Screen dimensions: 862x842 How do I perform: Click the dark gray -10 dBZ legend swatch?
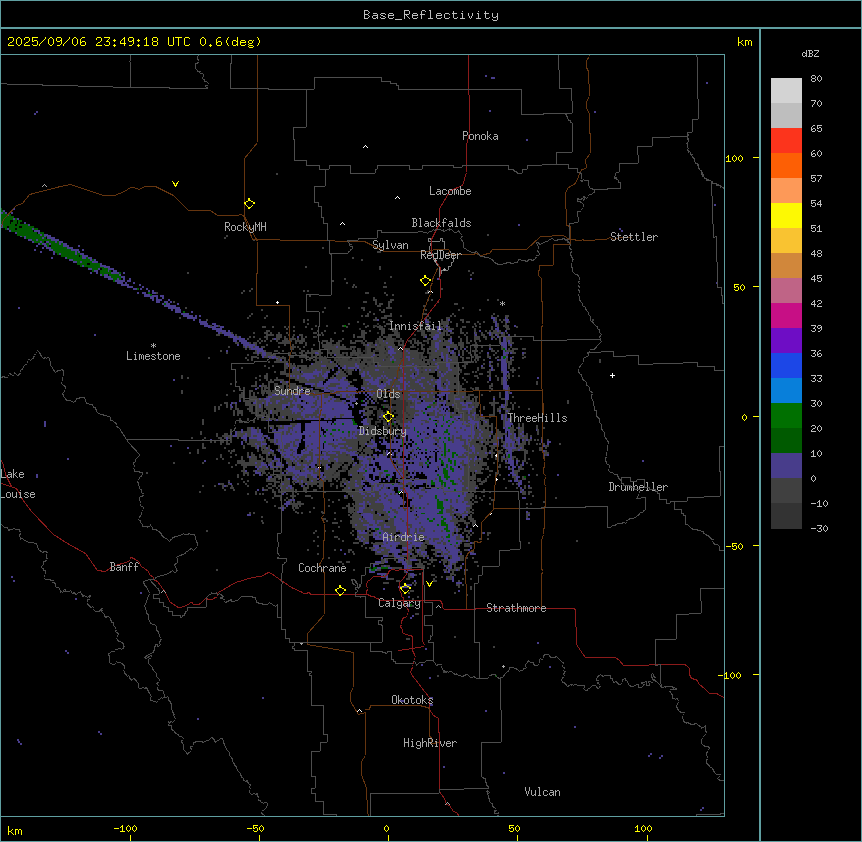click(786, 516)
